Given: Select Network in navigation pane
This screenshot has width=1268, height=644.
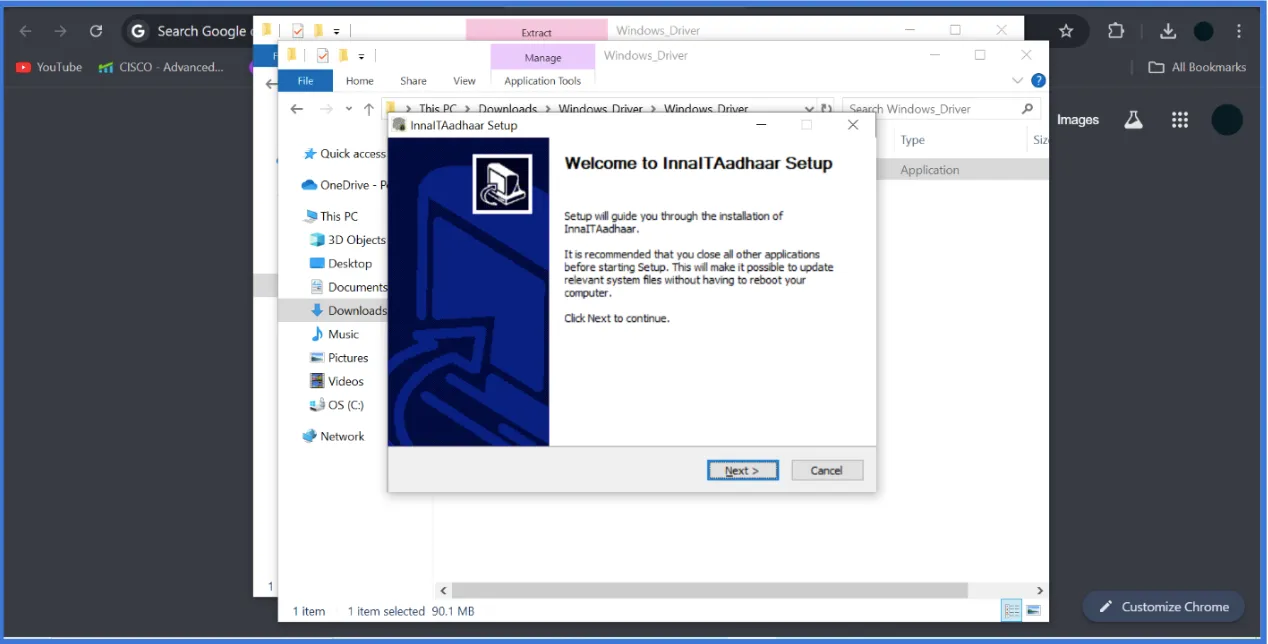Looking at the screenshot, I should [334, 436].
